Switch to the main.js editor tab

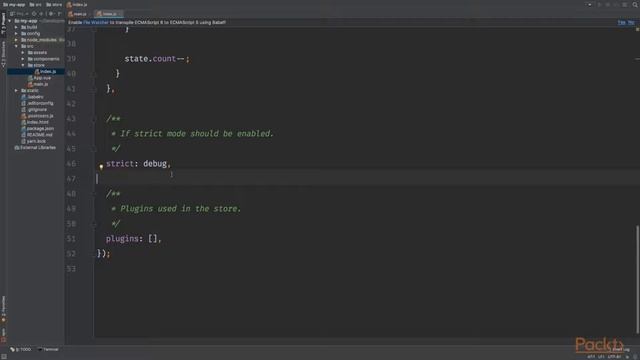pyautogui.click(x=78, y=13)
